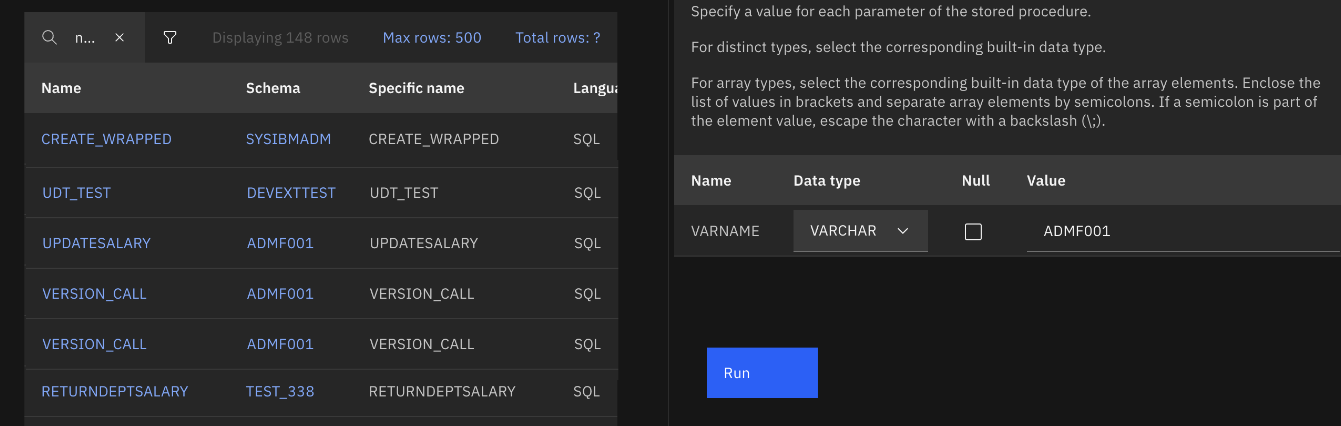Screen dimensions: 1341x426
Task: Open the CREATE_WRAPPED procedure link
Action: point(106,139)
